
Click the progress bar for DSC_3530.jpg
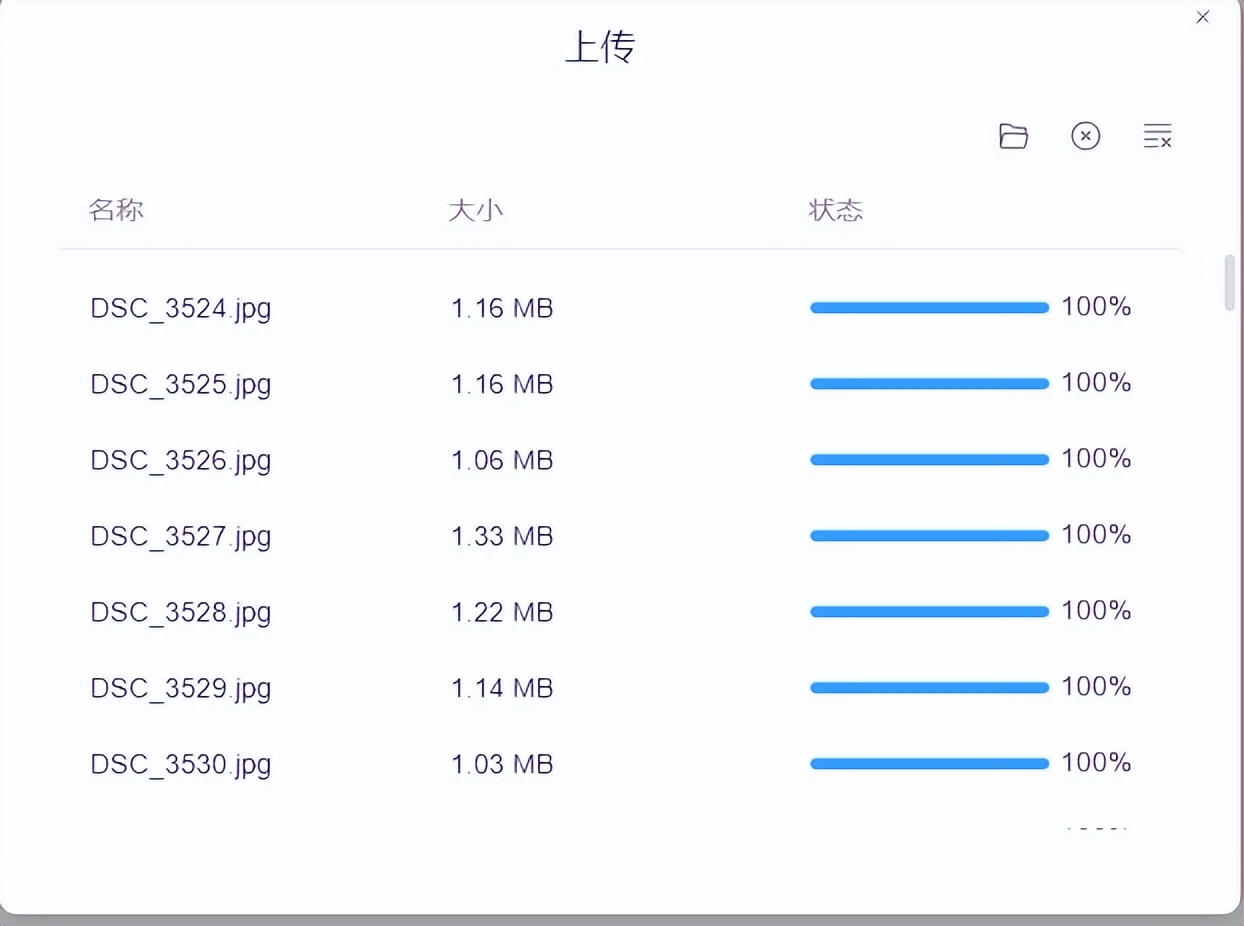tap(929, 764)
